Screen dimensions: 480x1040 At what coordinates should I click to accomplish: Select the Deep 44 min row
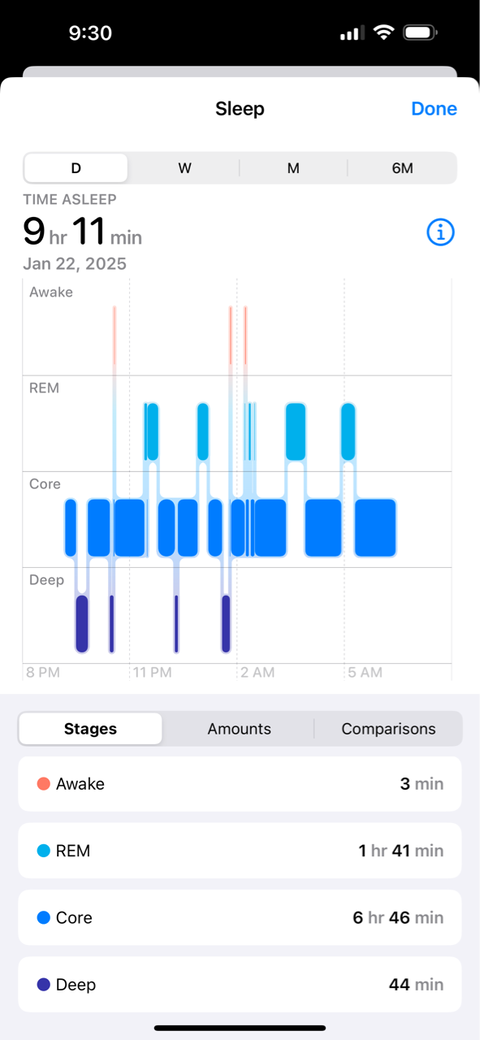[x=239, y=985]
